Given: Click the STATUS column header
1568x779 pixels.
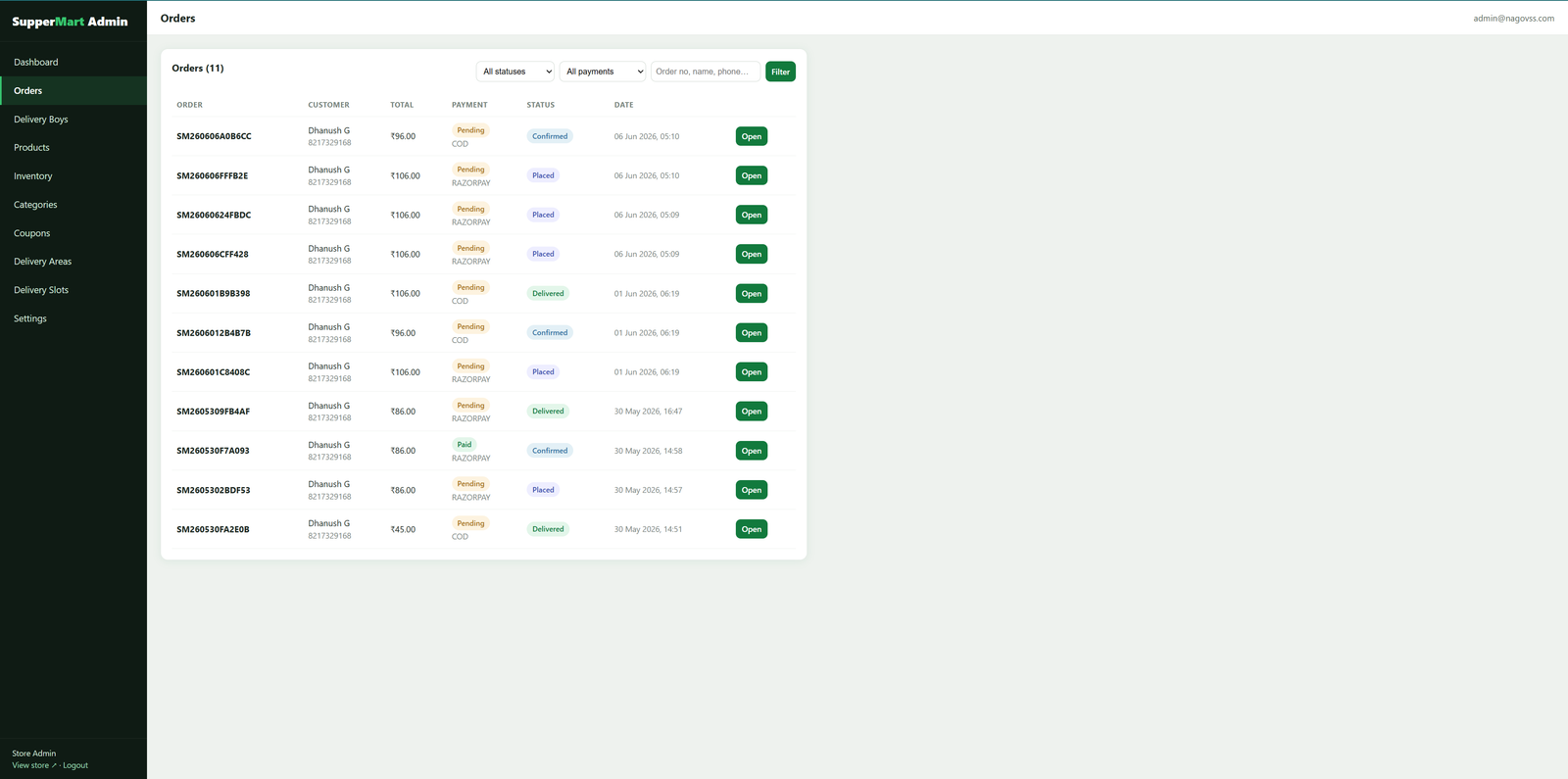Looking at the screenshot, I should pos(540,105).
